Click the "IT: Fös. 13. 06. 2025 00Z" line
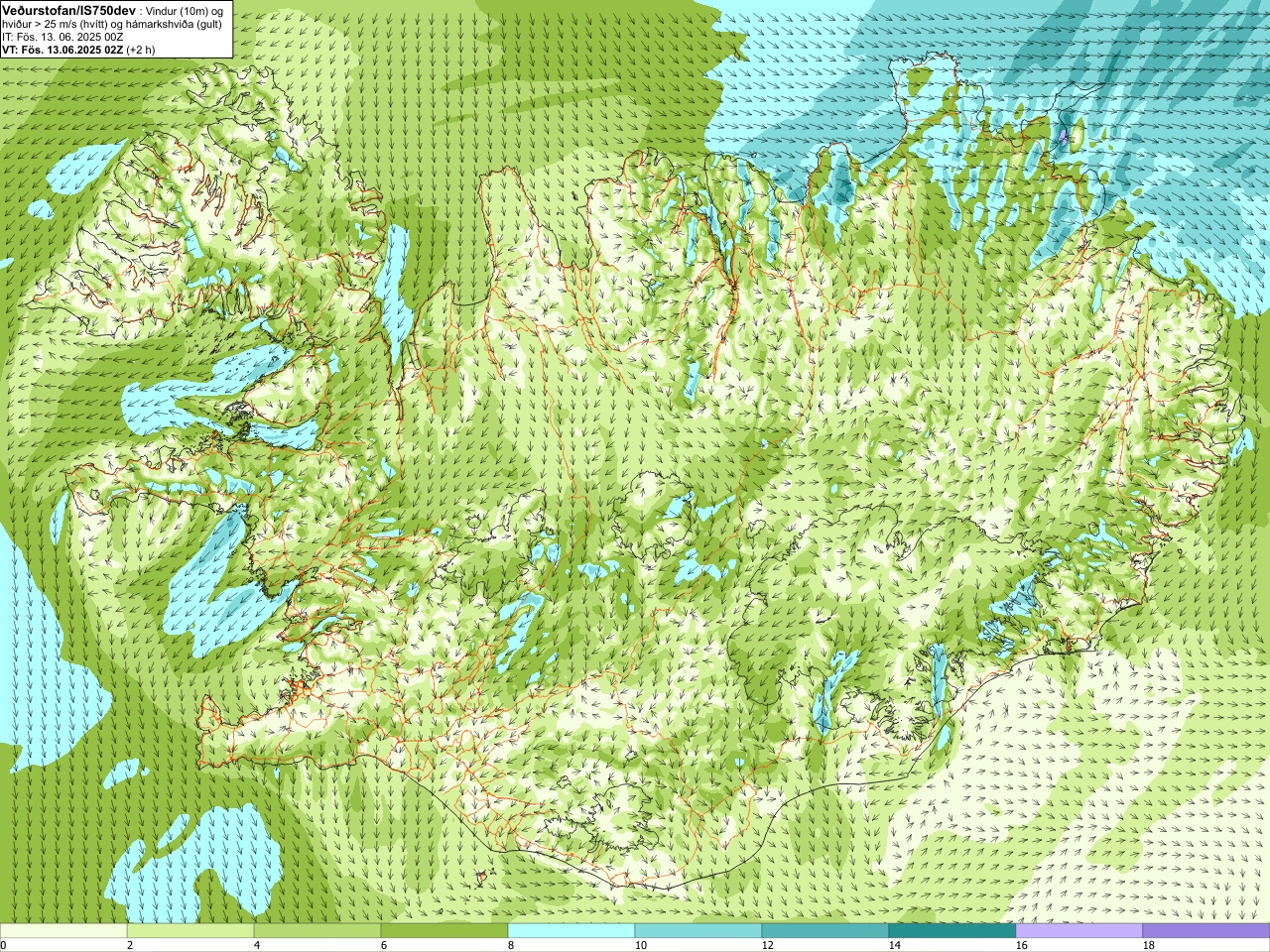This screenshot has width=1270, height=952. click(x=63, y=37)
